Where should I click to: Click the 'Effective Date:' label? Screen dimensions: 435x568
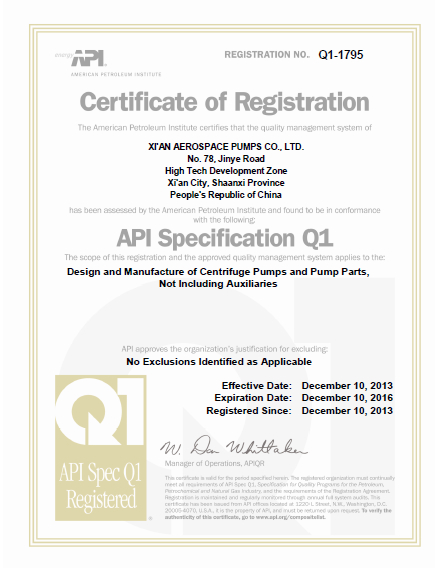click(257, 385)
